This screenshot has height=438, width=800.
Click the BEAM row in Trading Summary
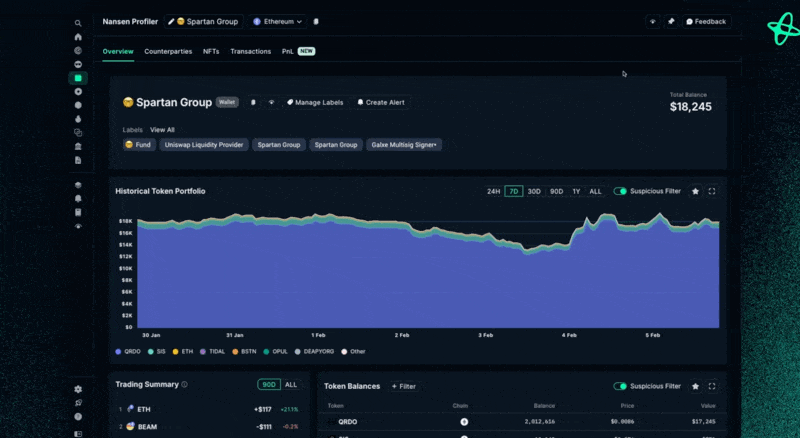pos(209,427)
